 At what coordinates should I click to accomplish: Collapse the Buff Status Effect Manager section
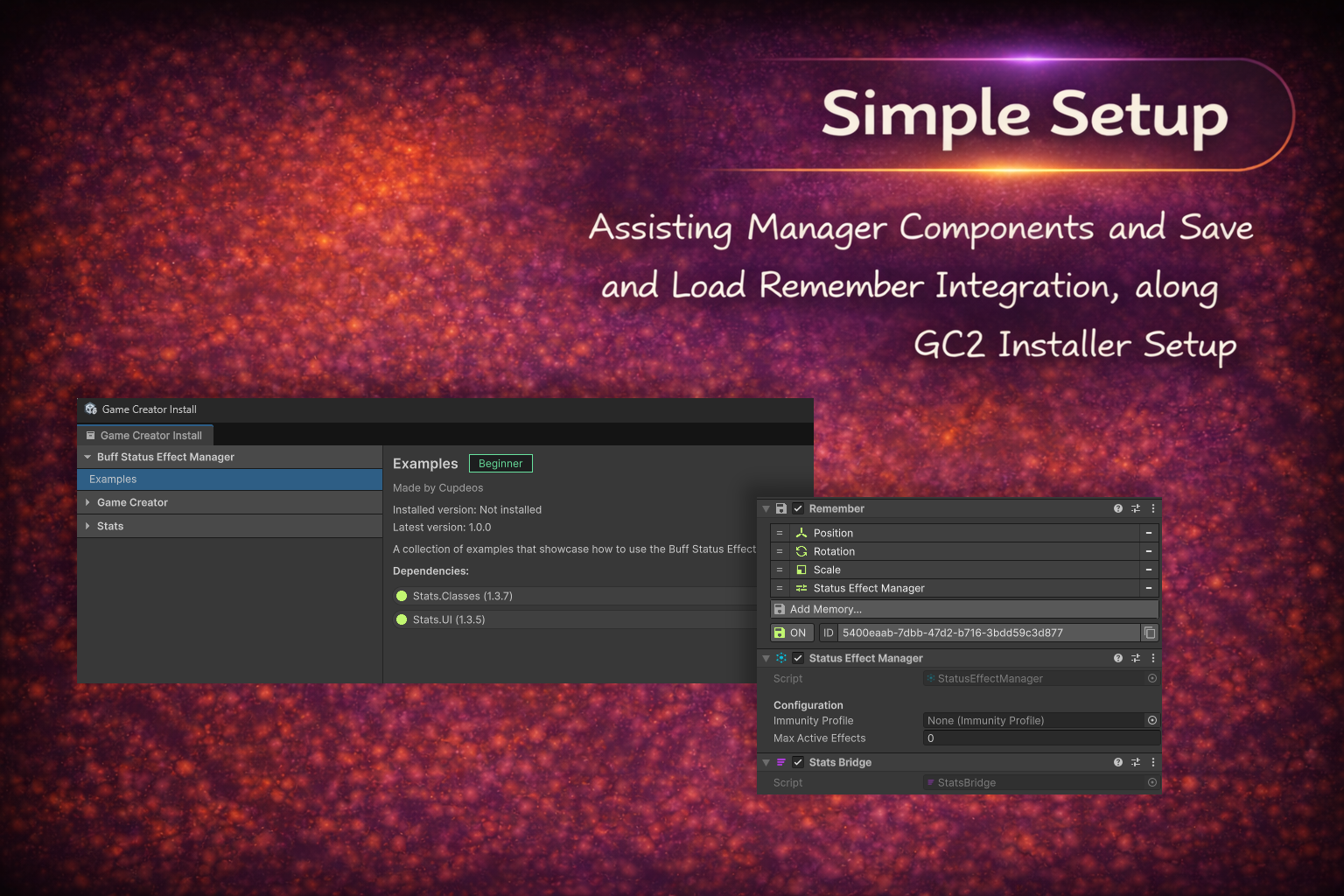click(87, 457)
